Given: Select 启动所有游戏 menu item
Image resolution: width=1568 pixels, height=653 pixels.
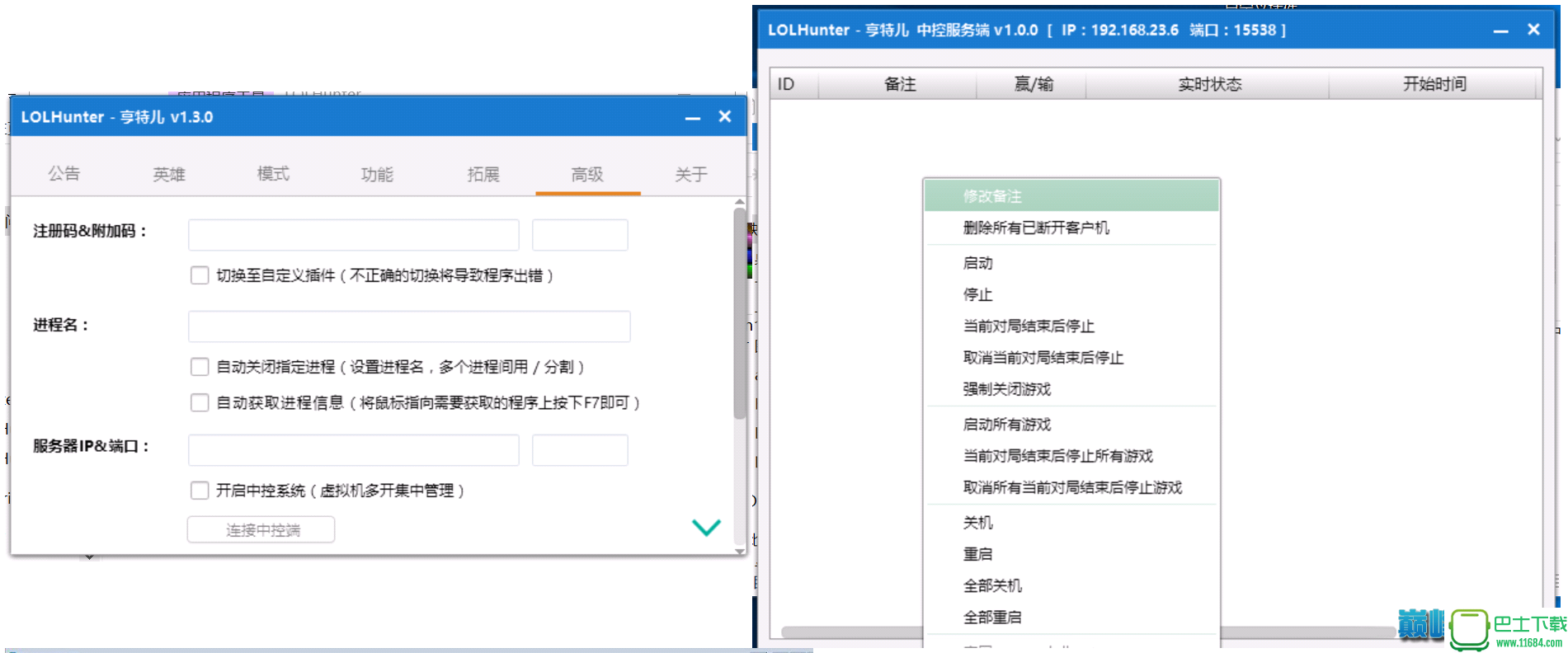Looking at the screenshot, I should coord(1071,425).
